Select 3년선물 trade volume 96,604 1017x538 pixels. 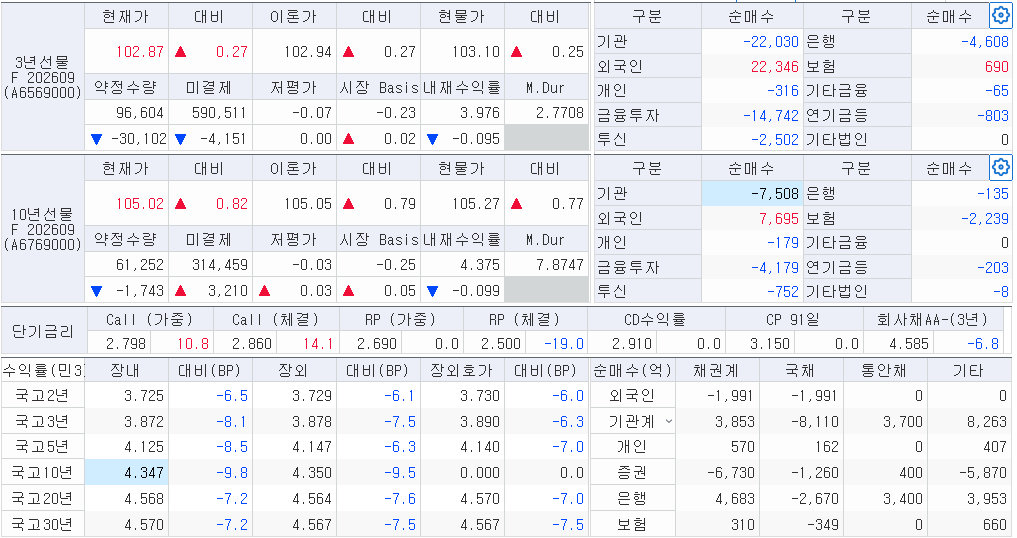point(139,113)
